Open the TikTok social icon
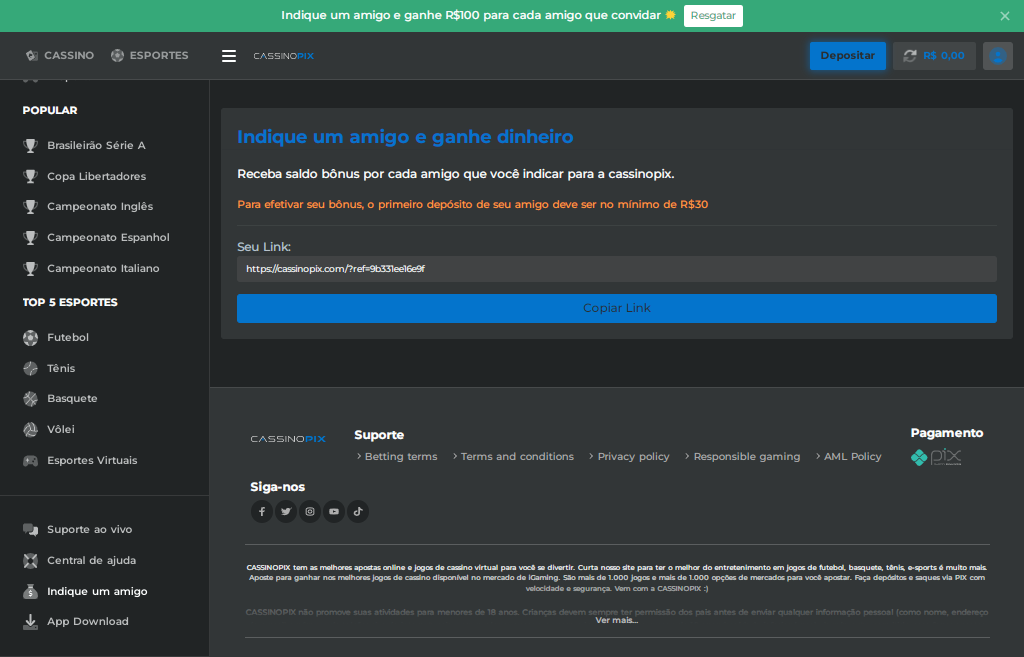Screen dimensions: 1024x657 coord(358,512)
